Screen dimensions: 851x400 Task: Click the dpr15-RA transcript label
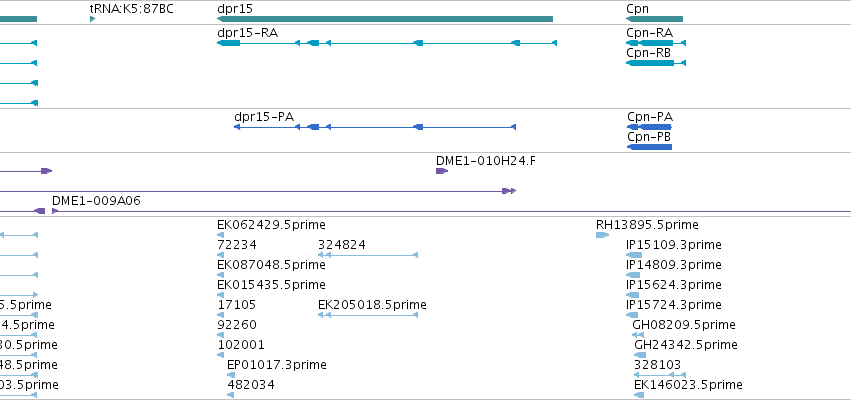(x=247, y=33)
